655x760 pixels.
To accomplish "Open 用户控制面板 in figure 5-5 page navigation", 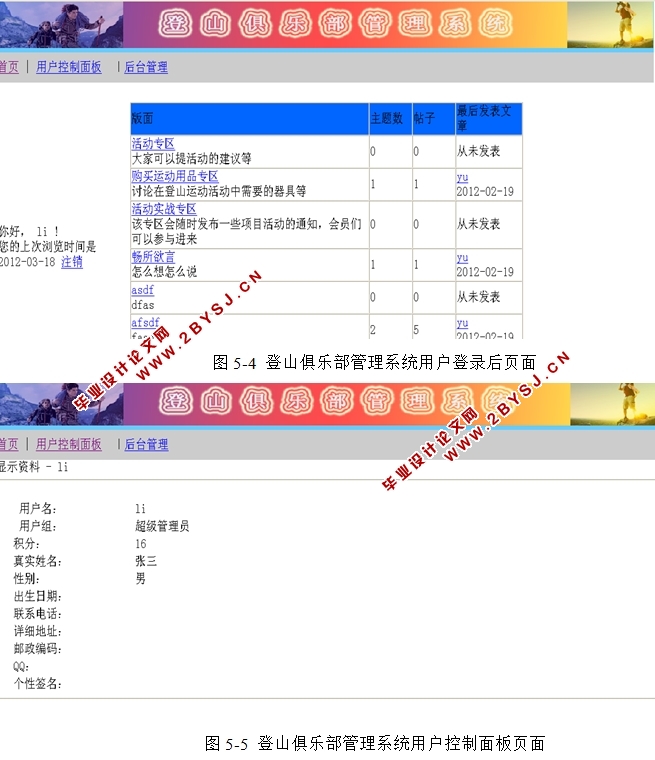I will tap(69, 444).
